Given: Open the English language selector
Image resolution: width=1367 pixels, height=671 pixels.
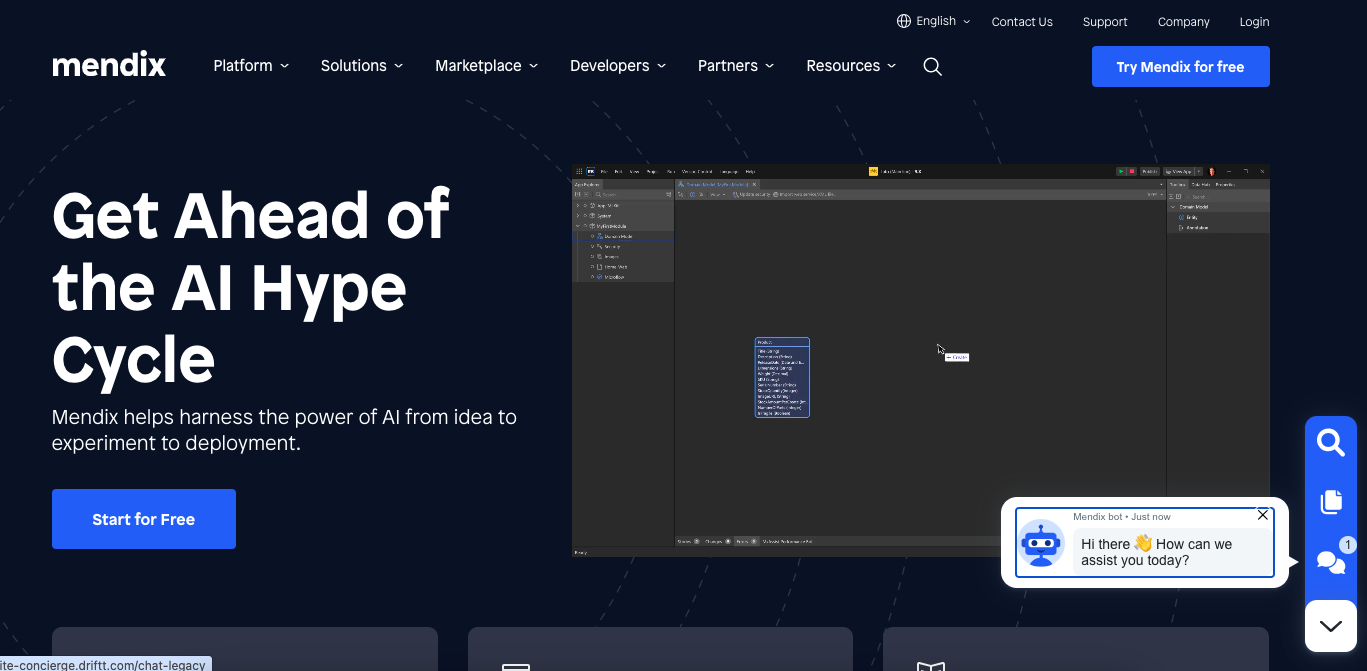Looking at the screenshot, I should (934, 21).
